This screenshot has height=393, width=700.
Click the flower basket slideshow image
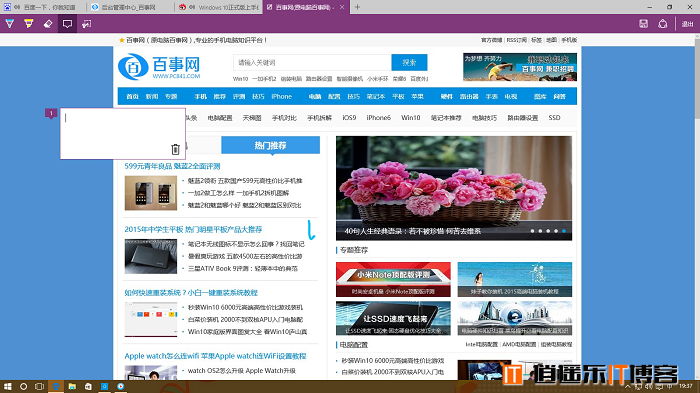tap(454, 188)
